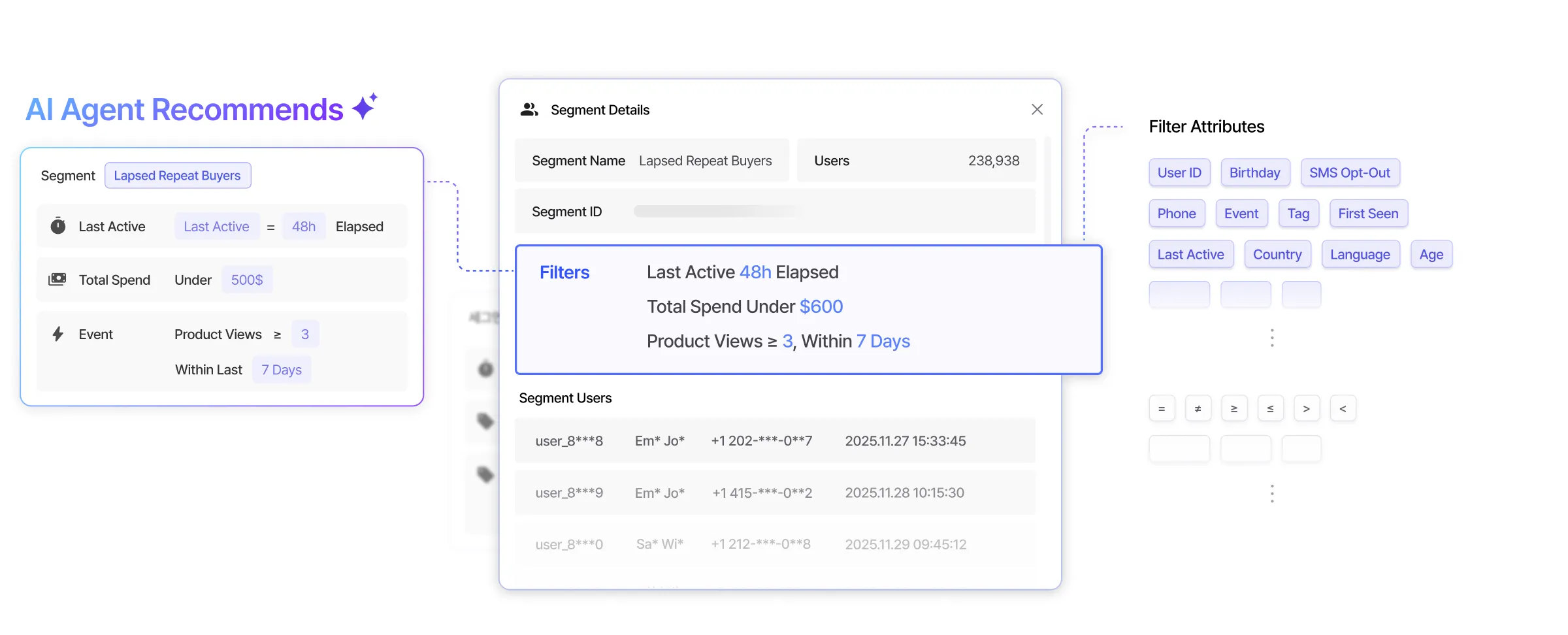The image size is (1568, 635).
Task: Click the sparkle icon after AI Agent Recommends
Action: 365,106
